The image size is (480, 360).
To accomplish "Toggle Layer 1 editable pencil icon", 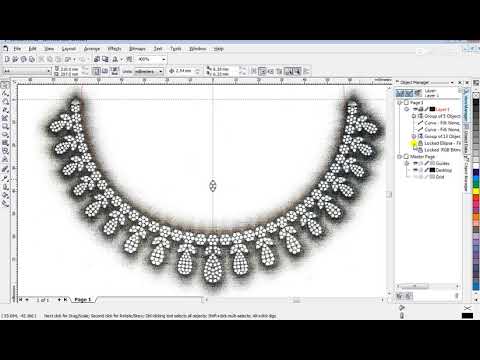I will point(426,109).
